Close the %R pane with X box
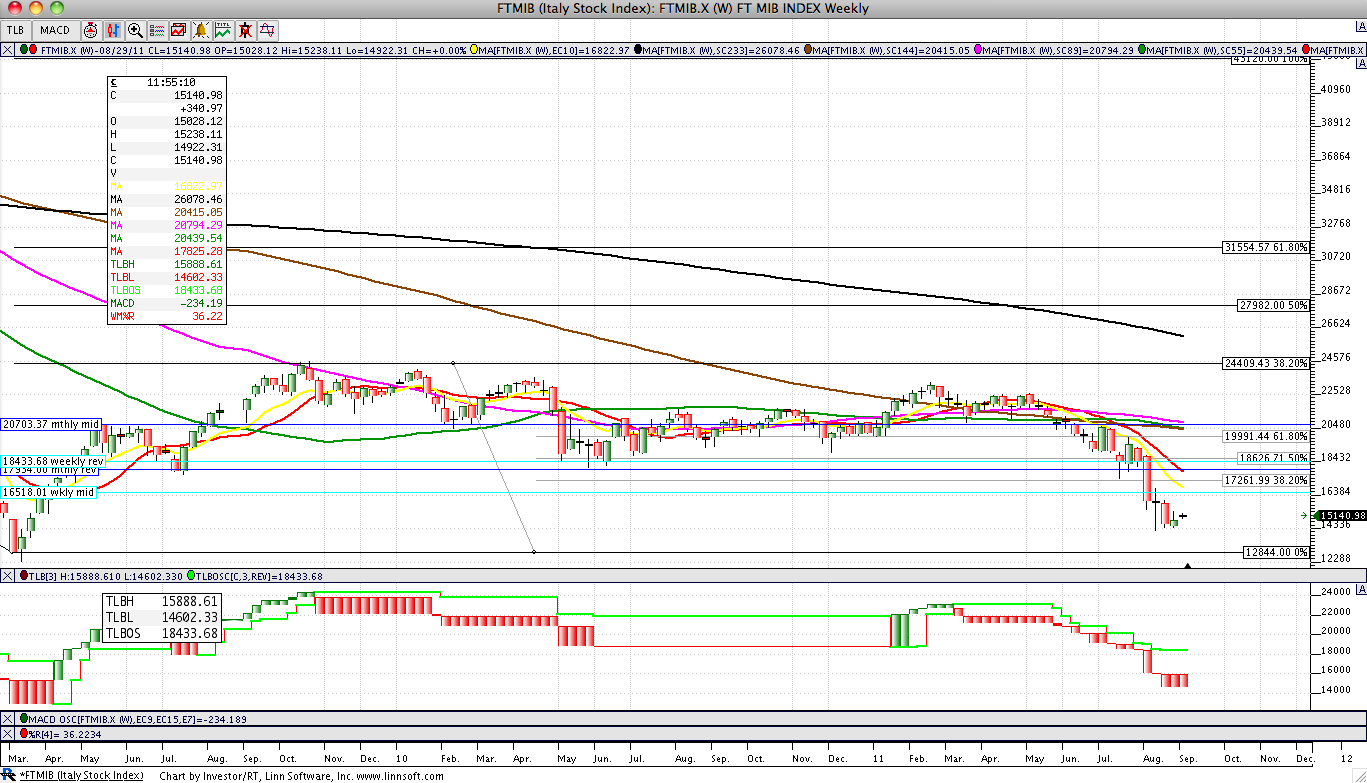The image size is (1367, 783). point(8,734)
